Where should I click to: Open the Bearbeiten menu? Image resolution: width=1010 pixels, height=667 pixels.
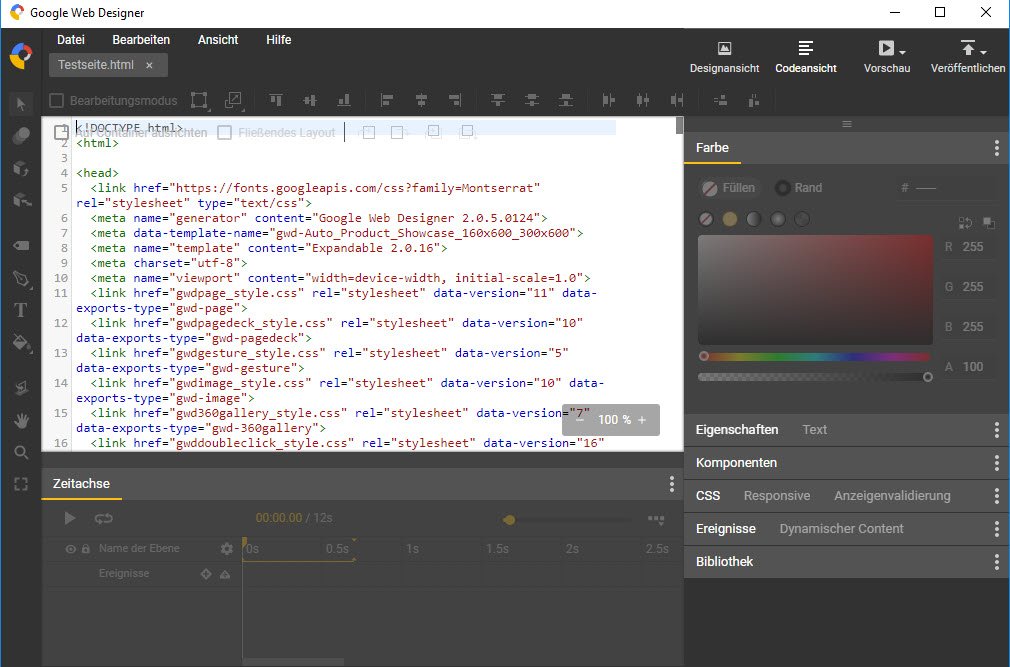141,40
